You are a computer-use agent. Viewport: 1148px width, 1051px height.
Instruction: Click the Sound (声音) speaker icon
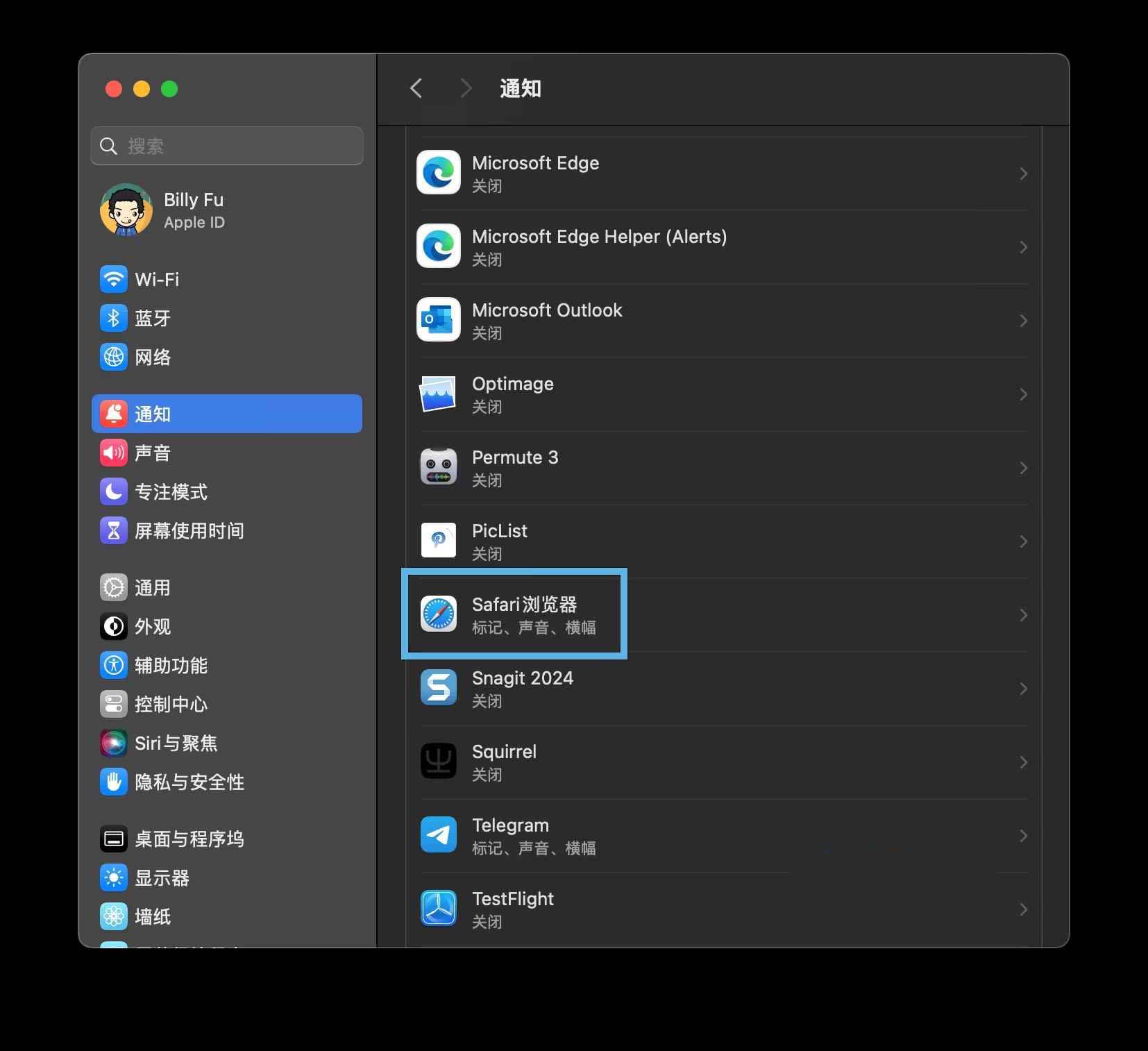(114, 453)
